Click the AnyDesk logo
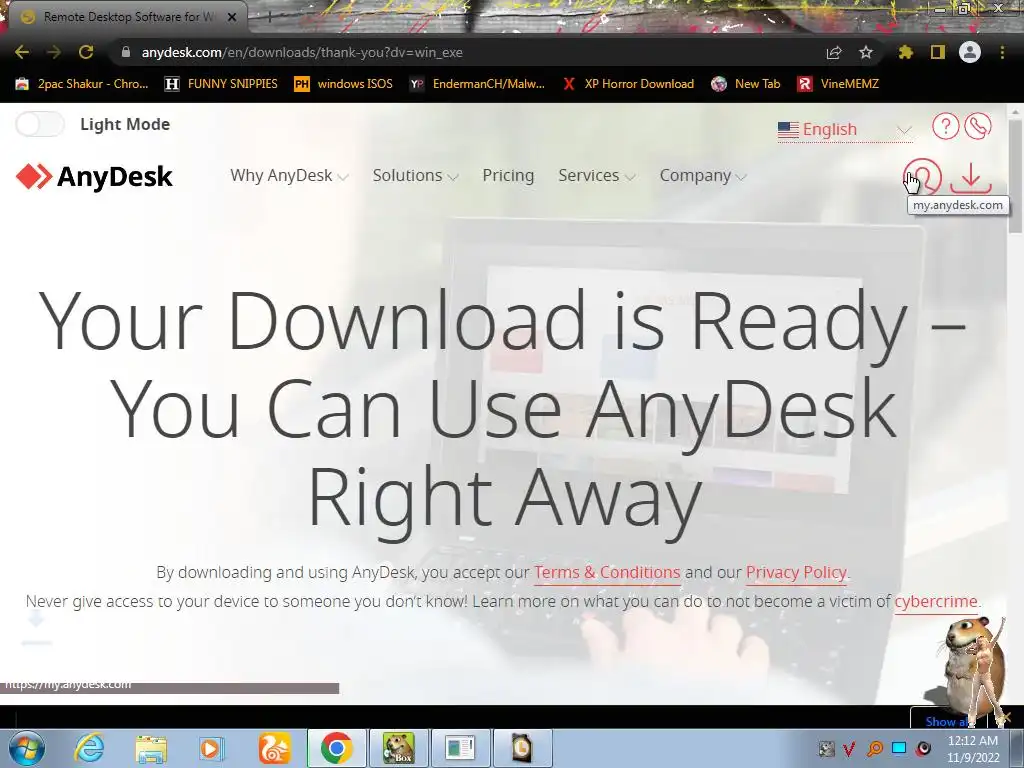The width and height of the screenshot is (1024, 768). pos(94,176)
